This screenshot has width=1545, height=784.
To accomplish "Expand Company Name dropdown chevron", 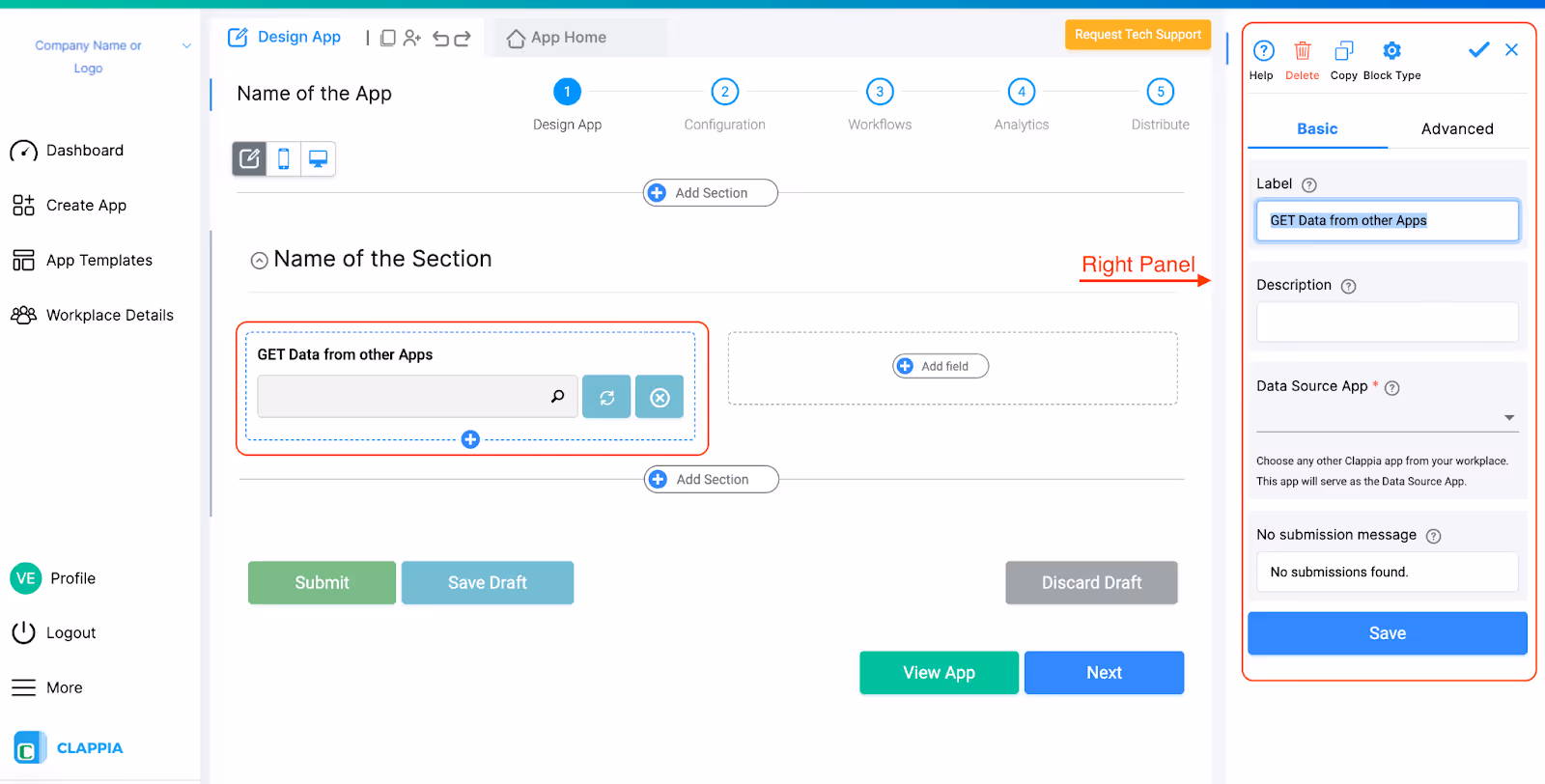I will click(x=186, y=45).
